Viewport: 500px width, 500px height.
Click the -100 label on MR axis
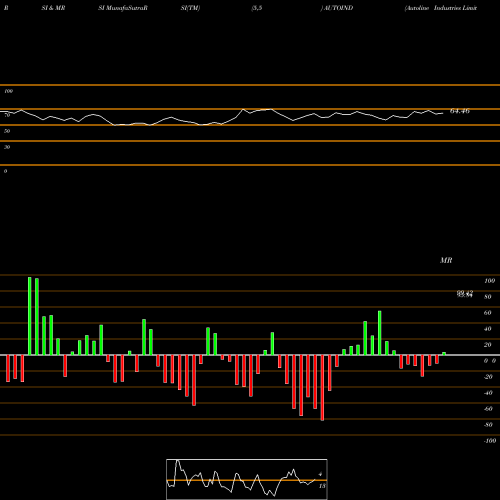coord(490,441)
